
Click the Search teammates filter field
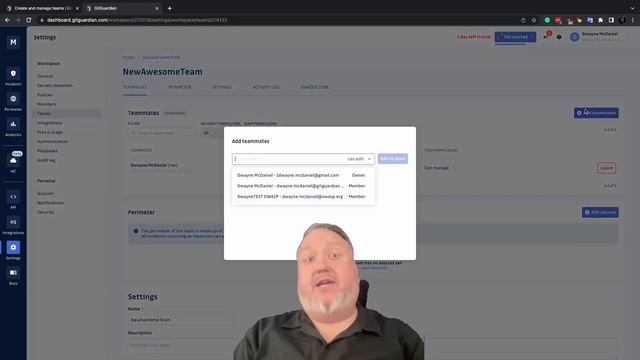pos(162,133)
